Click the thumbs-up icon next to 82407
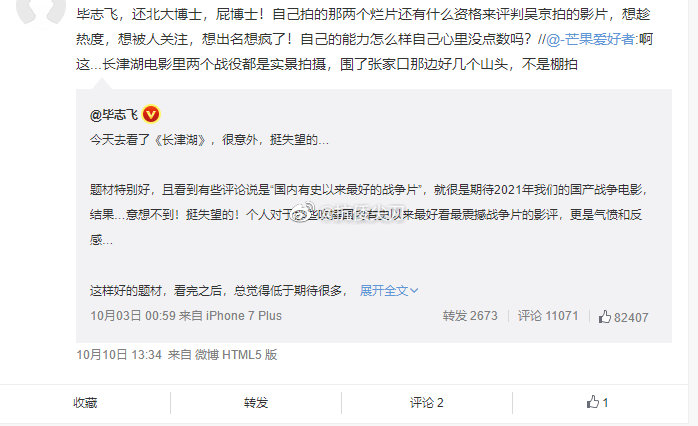 (x=605, y=316)
